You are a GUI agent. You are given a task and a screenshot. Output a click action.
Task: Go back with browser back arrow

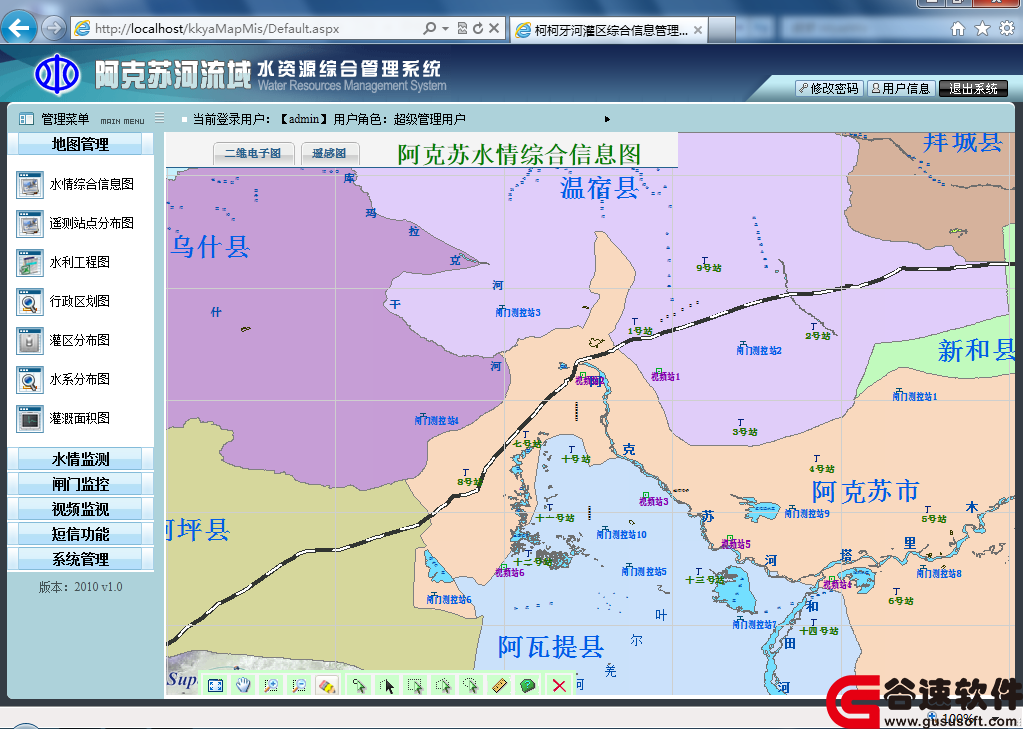(x=19, y=28)
